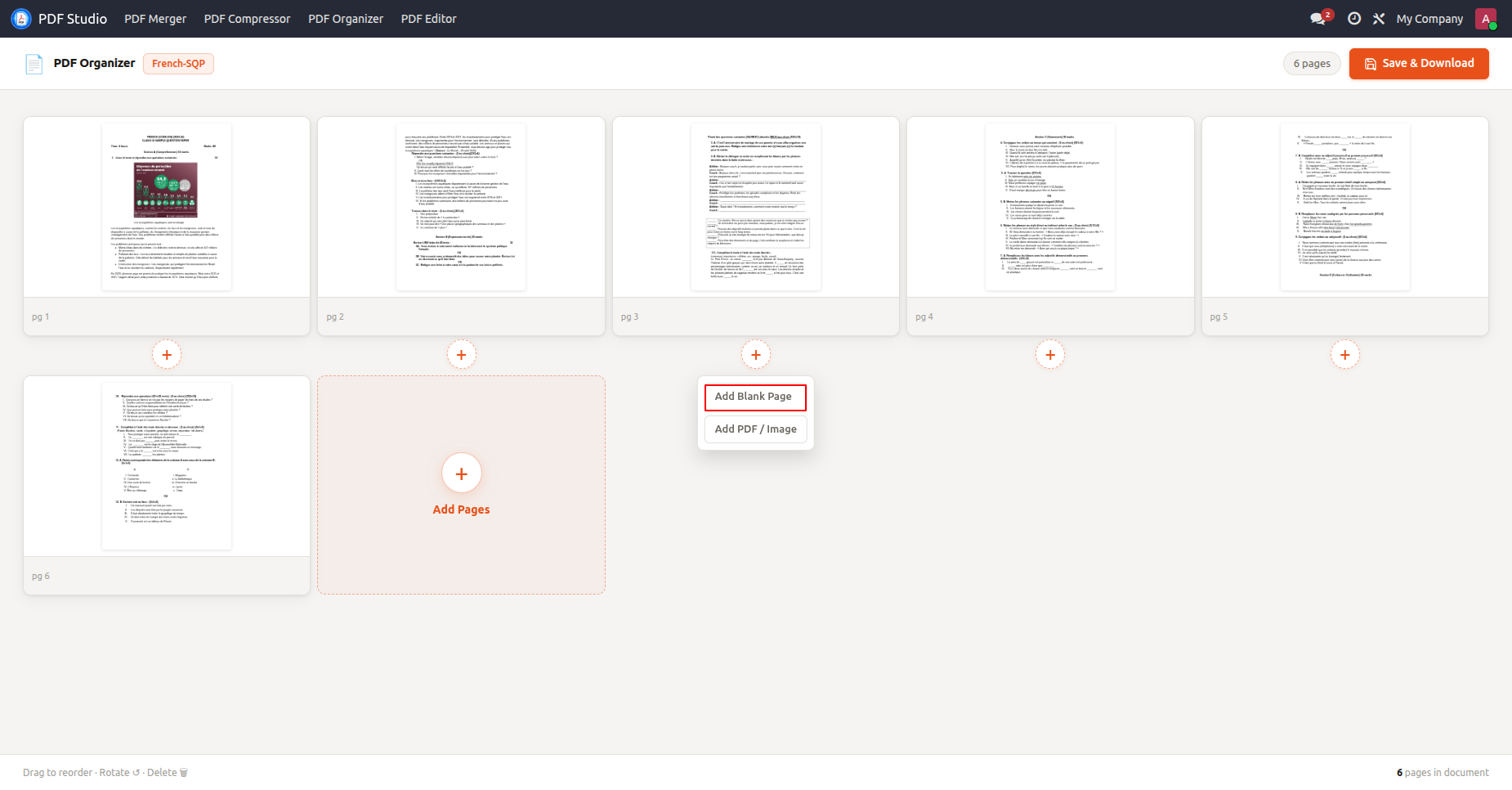Choose Add PDF / Image option
1512x790 pixels.
[755, 429]
